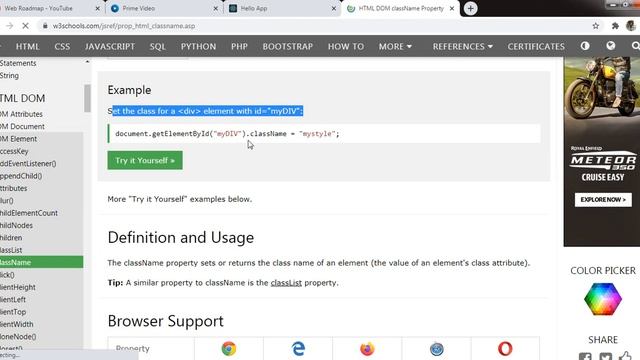Click the search magnifier icon in navbar

(636, 46)
